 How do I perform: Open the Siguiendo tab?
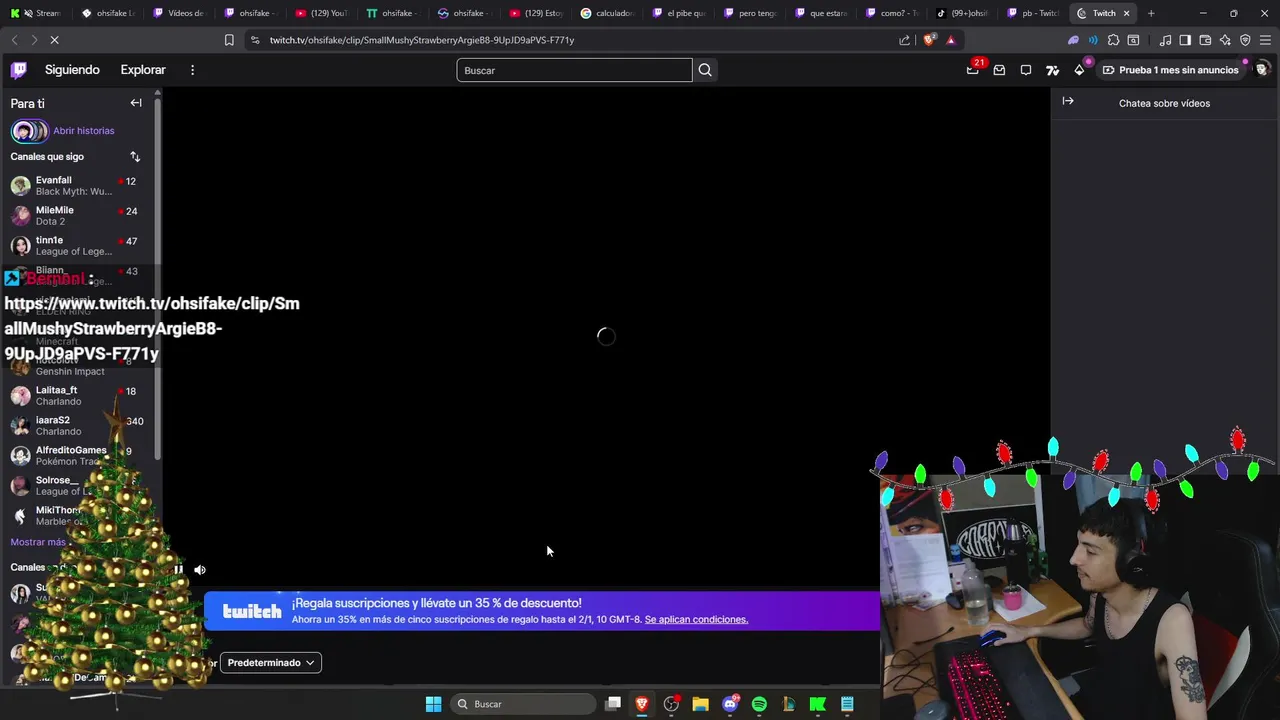[x=72, y=70]
